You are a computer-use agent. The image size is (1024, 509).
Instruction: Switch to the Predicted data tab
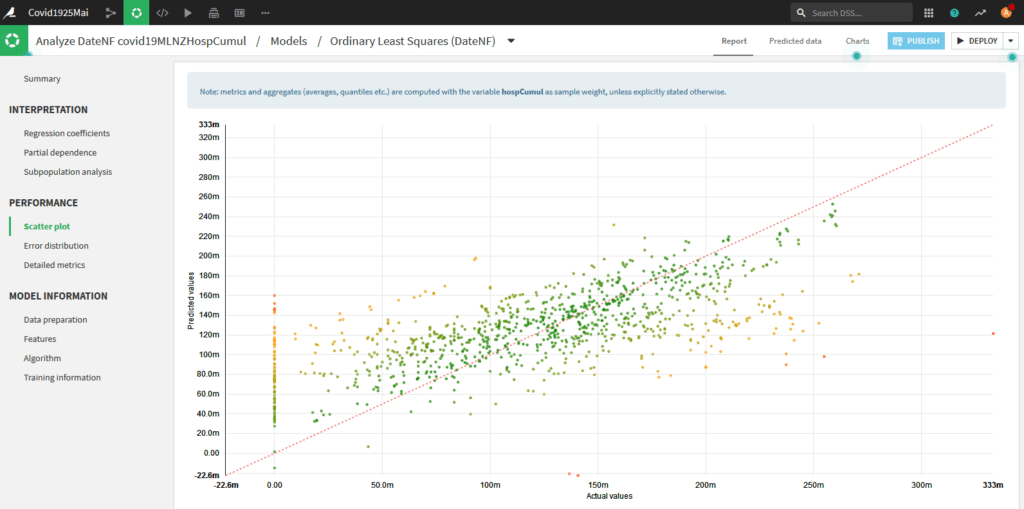click(795, 41)
